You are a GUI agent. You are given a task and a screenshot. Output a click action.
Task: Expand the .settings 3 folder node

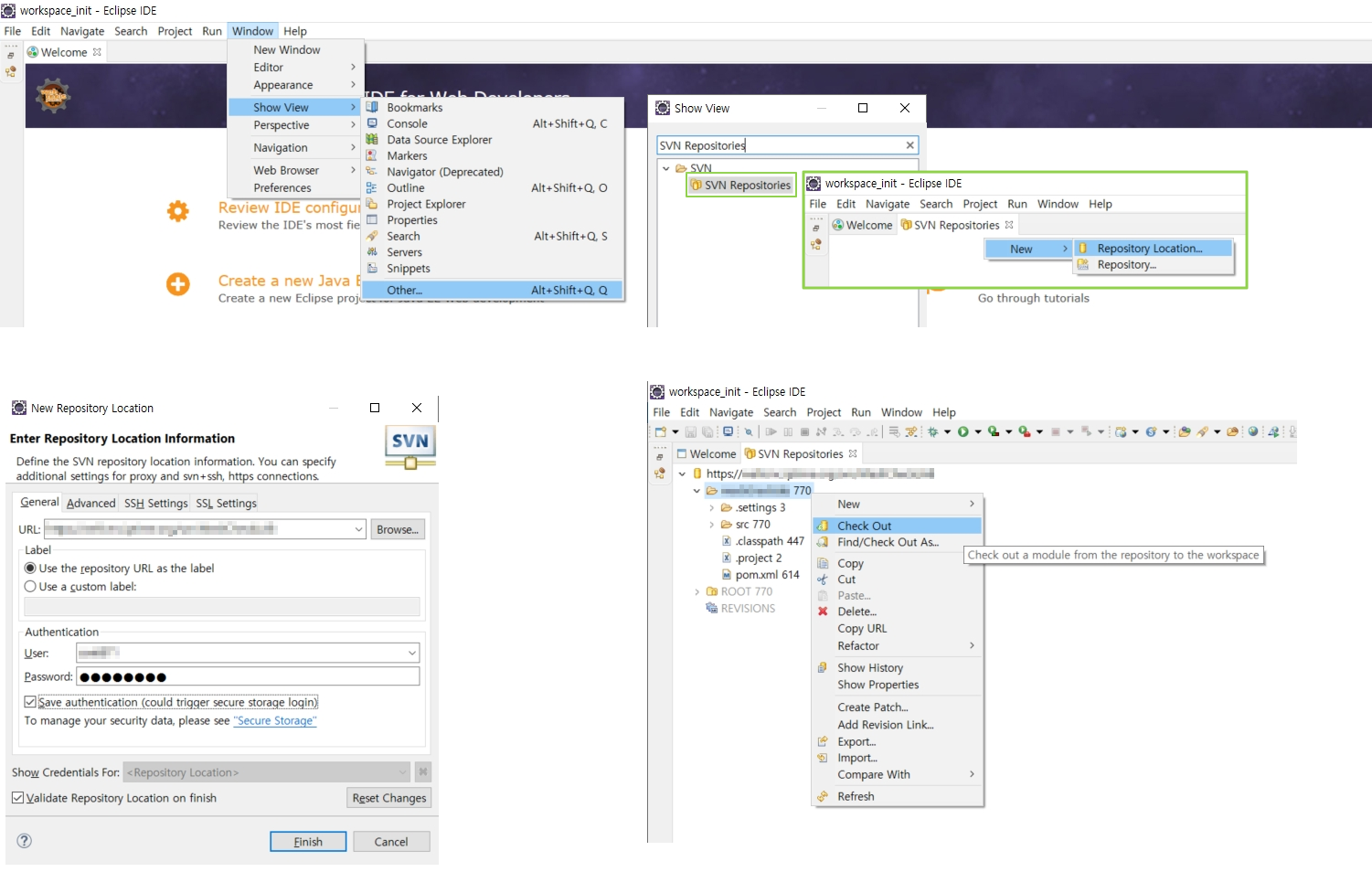tap(711, 508)
